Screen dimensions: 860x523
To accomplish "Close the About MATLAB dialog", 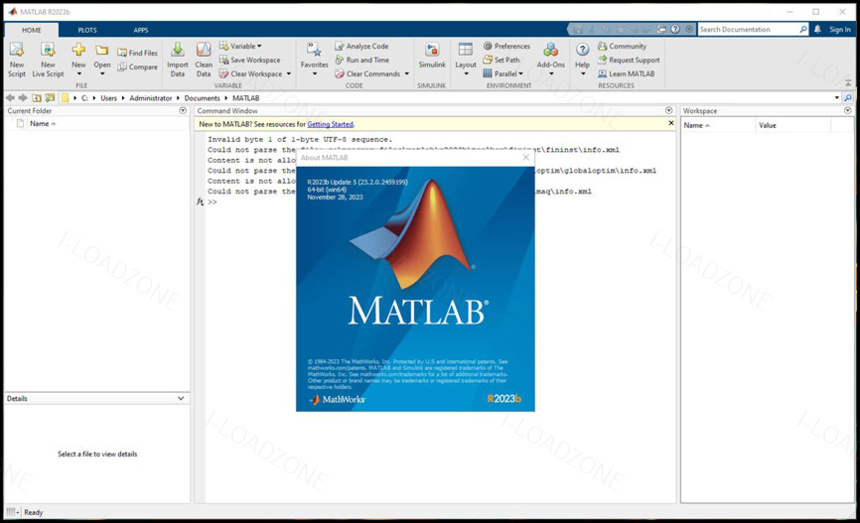I will (525, 157).
